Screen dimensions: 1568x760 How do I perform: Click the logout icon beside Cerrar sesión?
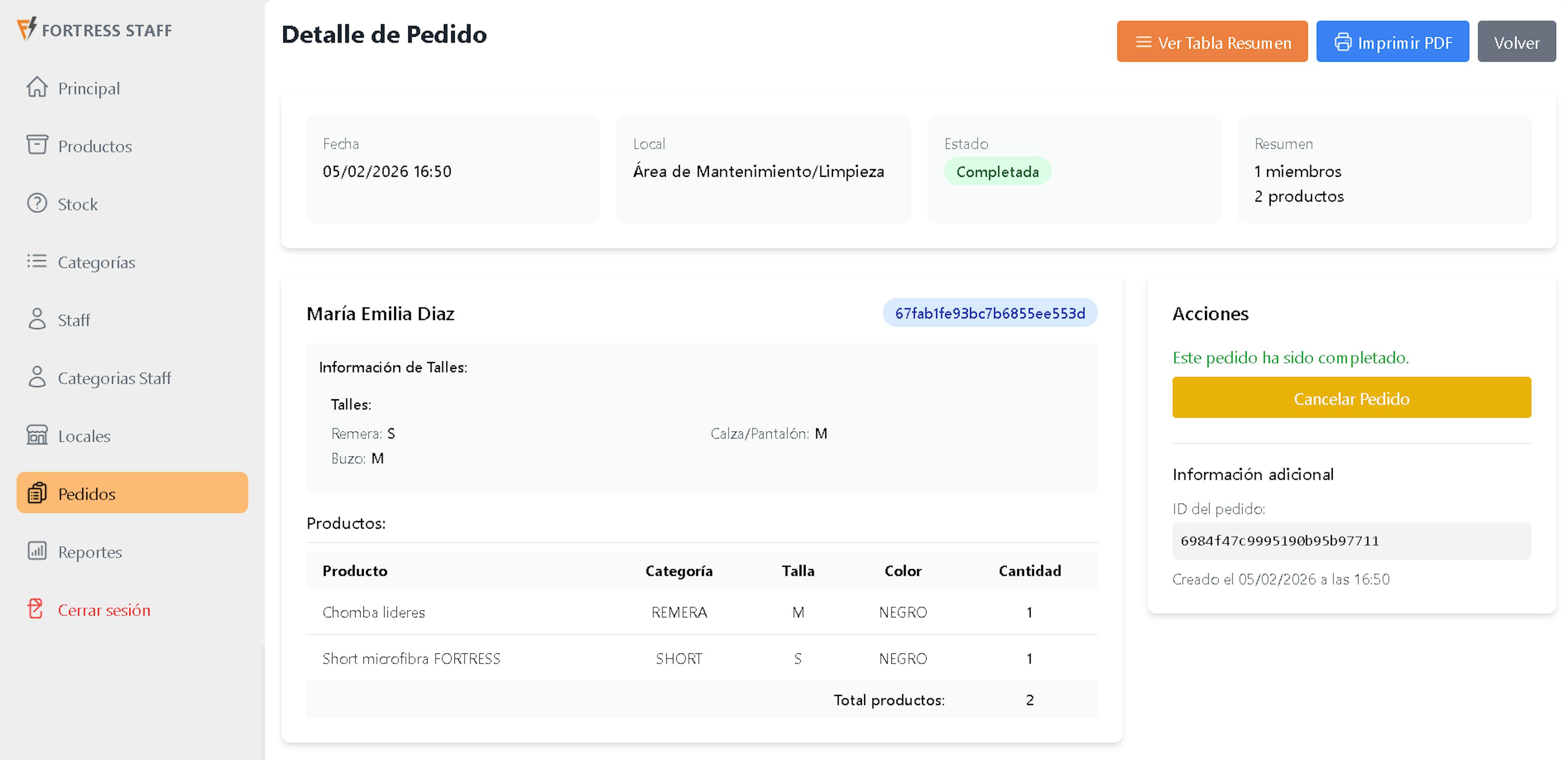35,609
